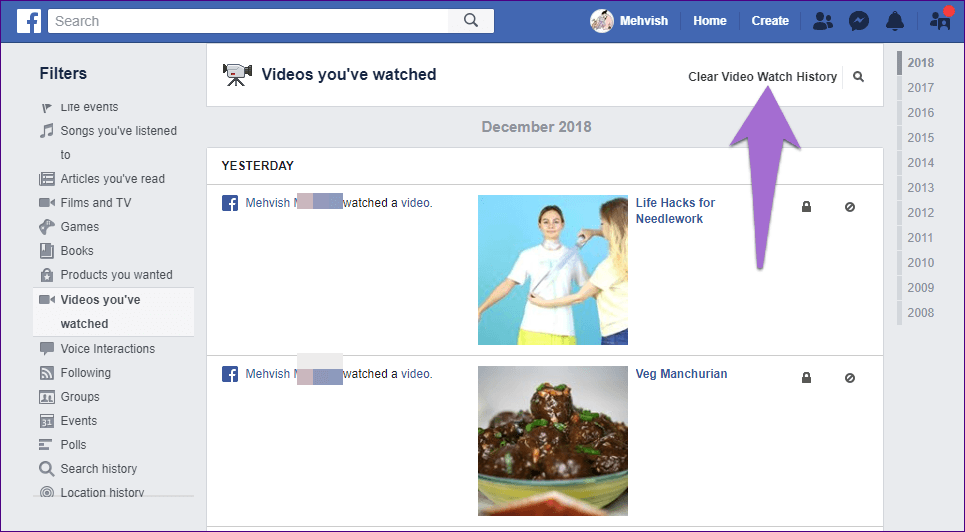
Task: Open the Friend requests icon
Action: pyautogui.click(x=822, y=21)
